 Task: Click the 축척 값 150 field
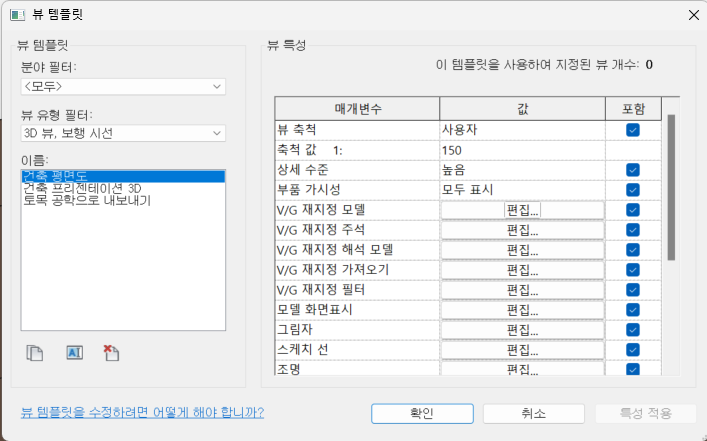[520, 150]
